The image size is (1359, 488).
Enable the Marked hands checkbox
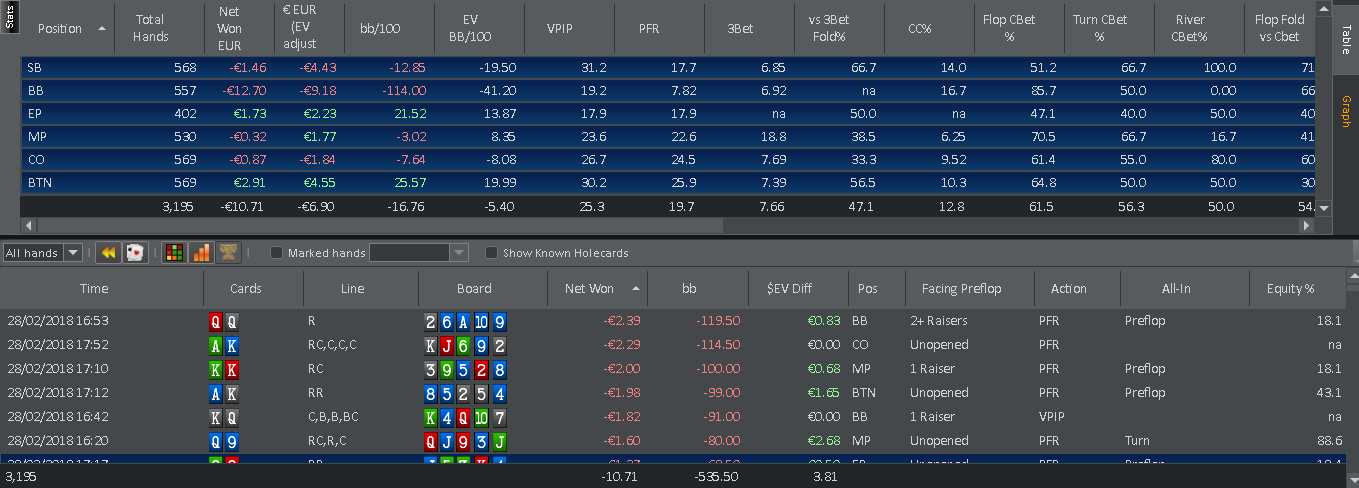click(x=277, y=253)
